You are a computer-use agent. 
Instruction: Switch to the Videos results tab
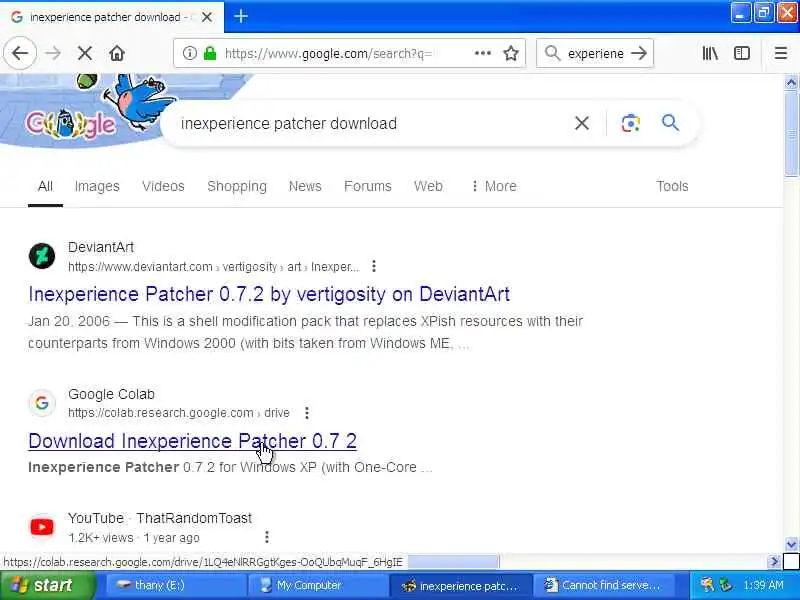pyautogui.click(x=163, y=186)
